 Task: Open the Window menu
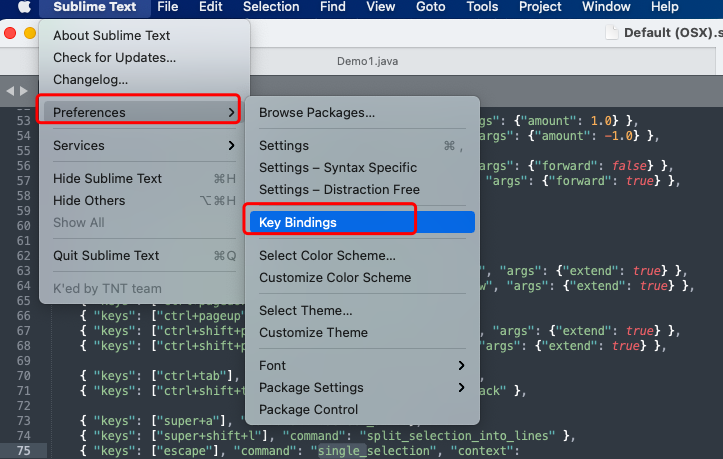(606, 7)
